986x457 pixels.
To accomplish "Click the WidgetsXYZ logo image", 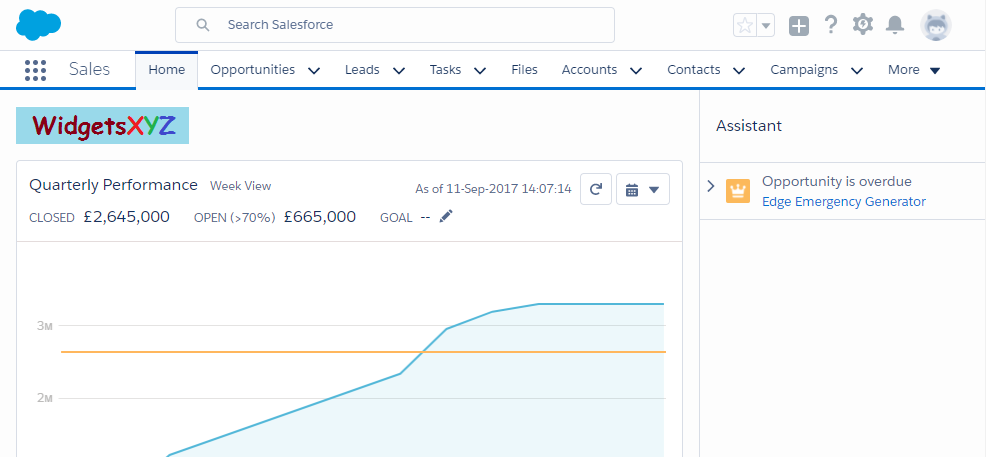I will [x=102, y=126].
